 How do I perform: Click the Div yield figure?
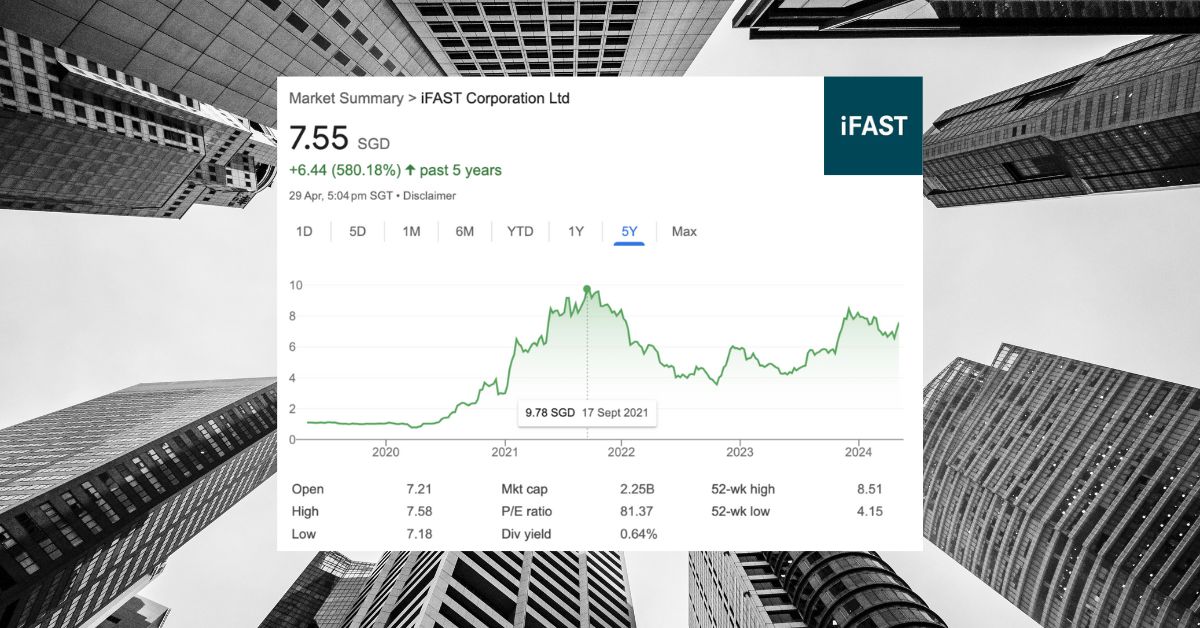(x=637, y=534)
